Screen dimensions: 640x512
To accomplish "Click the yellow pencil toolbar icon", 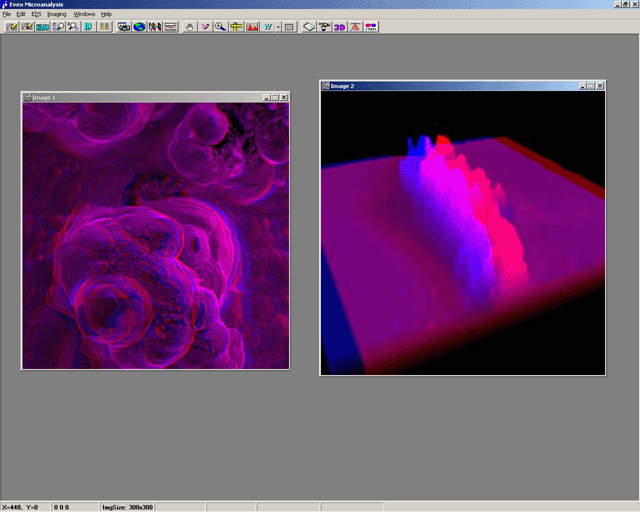I will 11,27.
